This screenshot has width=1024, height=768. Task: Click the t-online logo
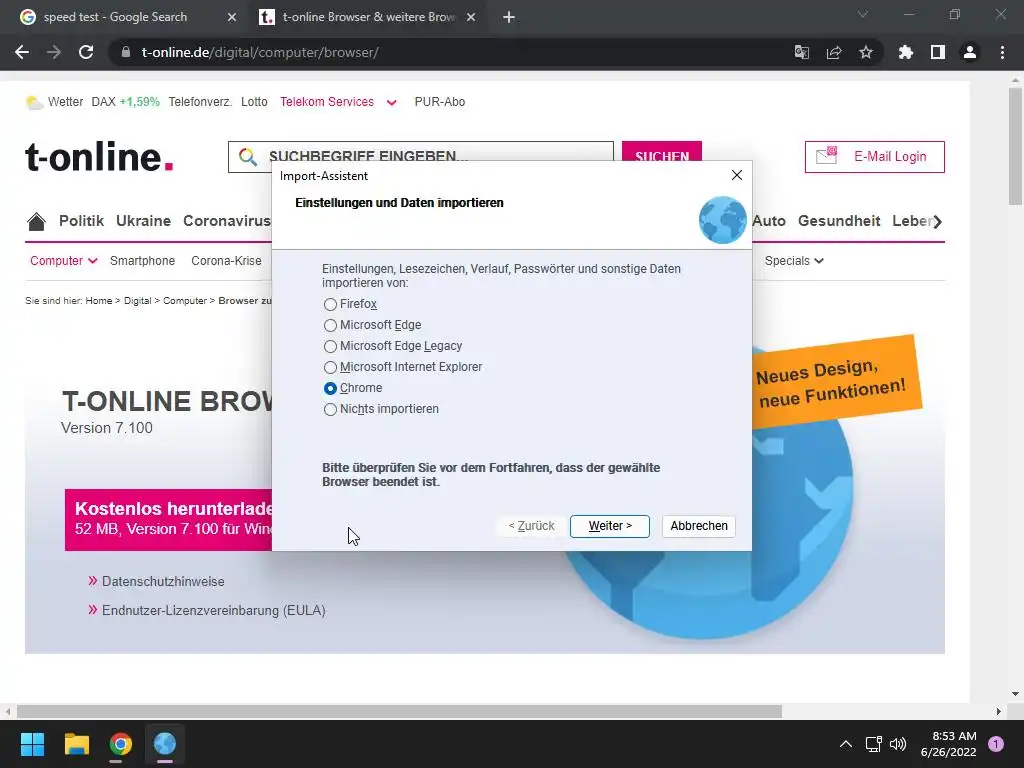click(99, 157)
